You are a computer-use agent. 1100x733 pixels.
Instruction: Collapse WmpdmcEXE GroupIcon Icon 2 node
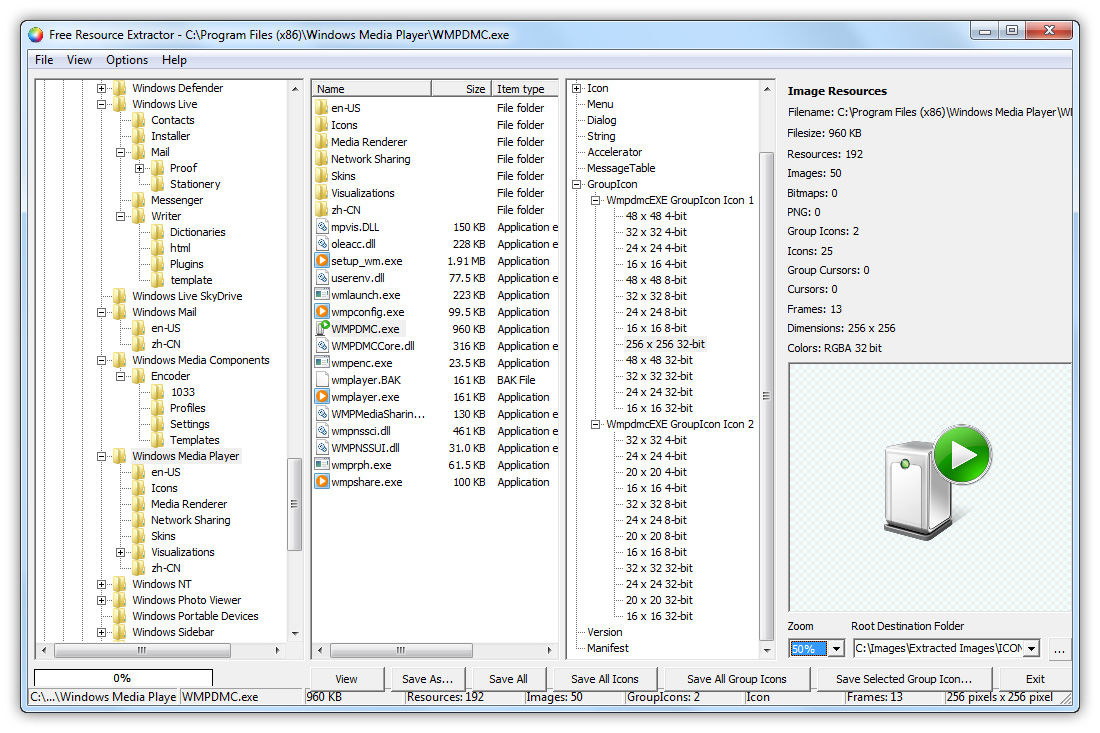click(x=596, y=424)
